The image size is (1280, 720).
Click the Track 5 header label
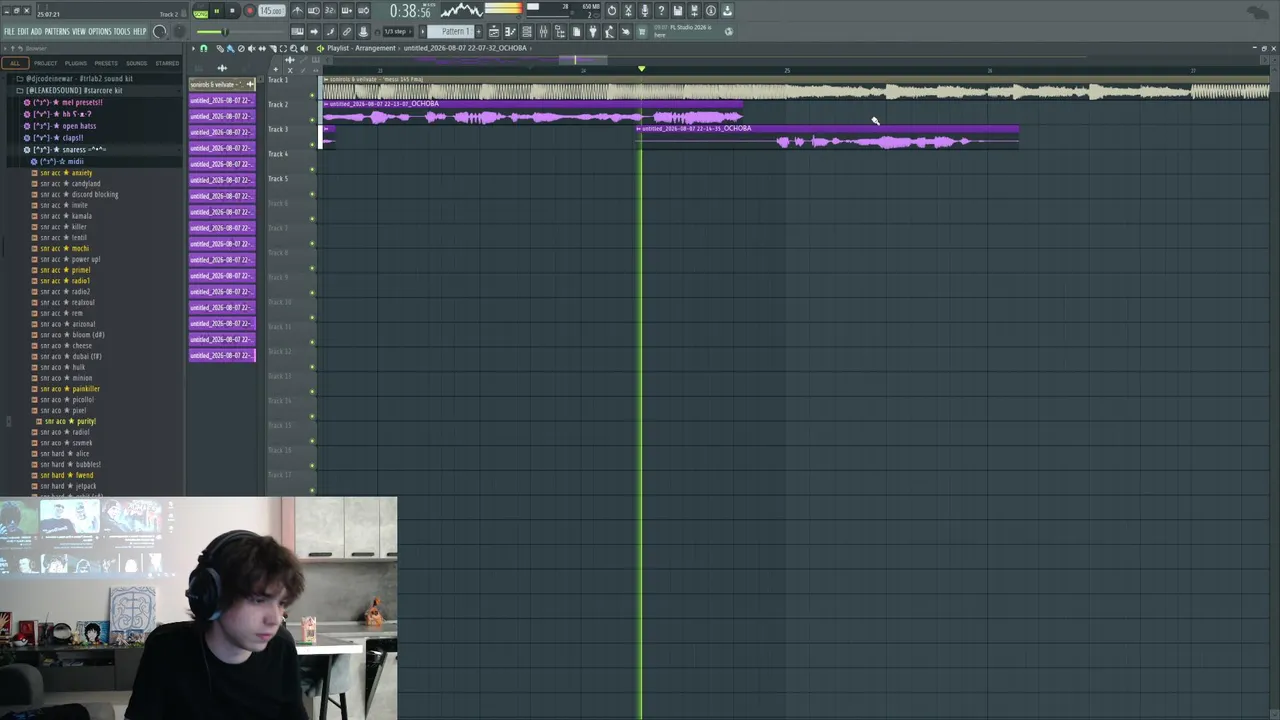[278, 179]
